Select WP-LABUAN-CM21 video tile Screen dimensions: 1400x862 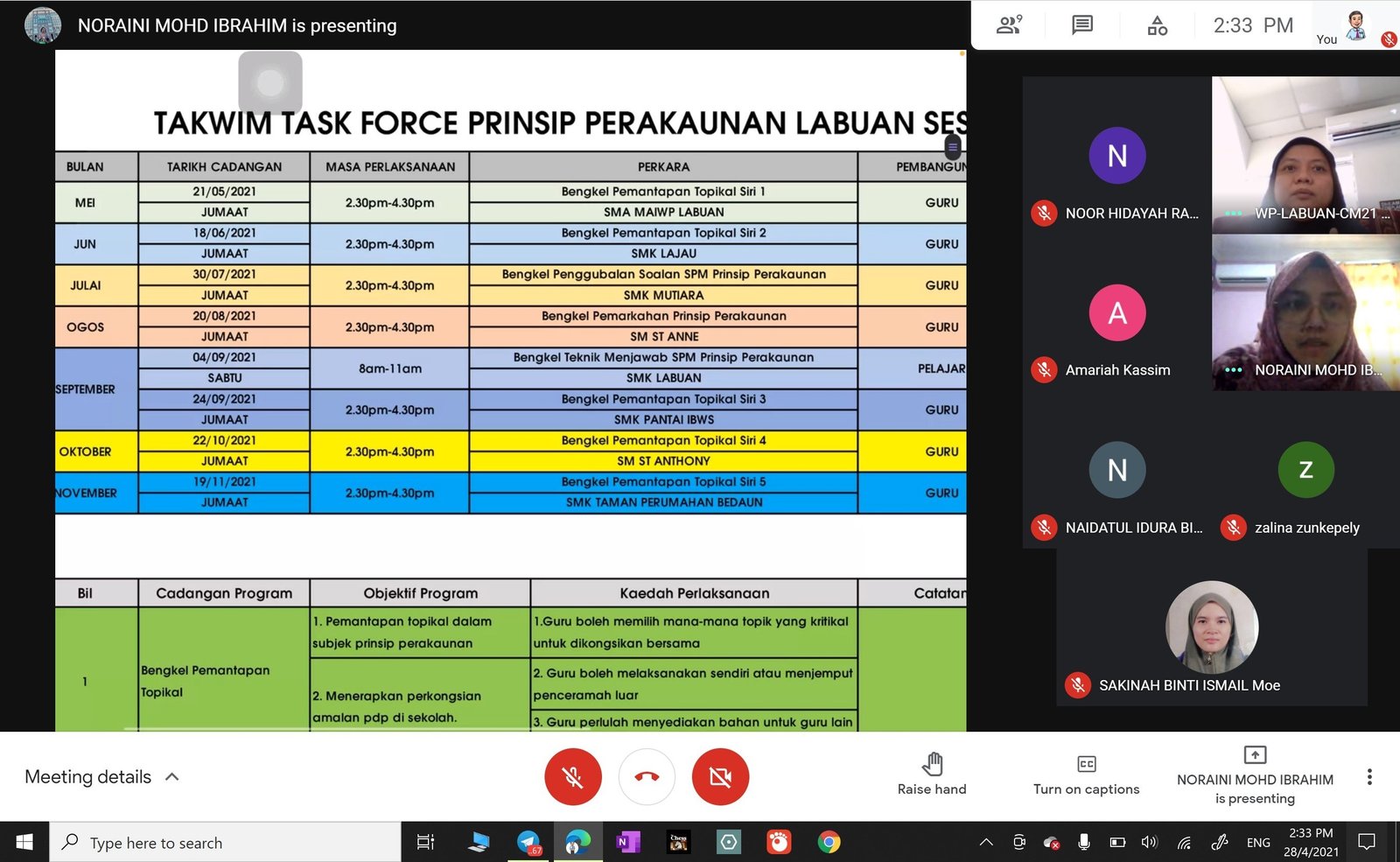point(1305,155)
